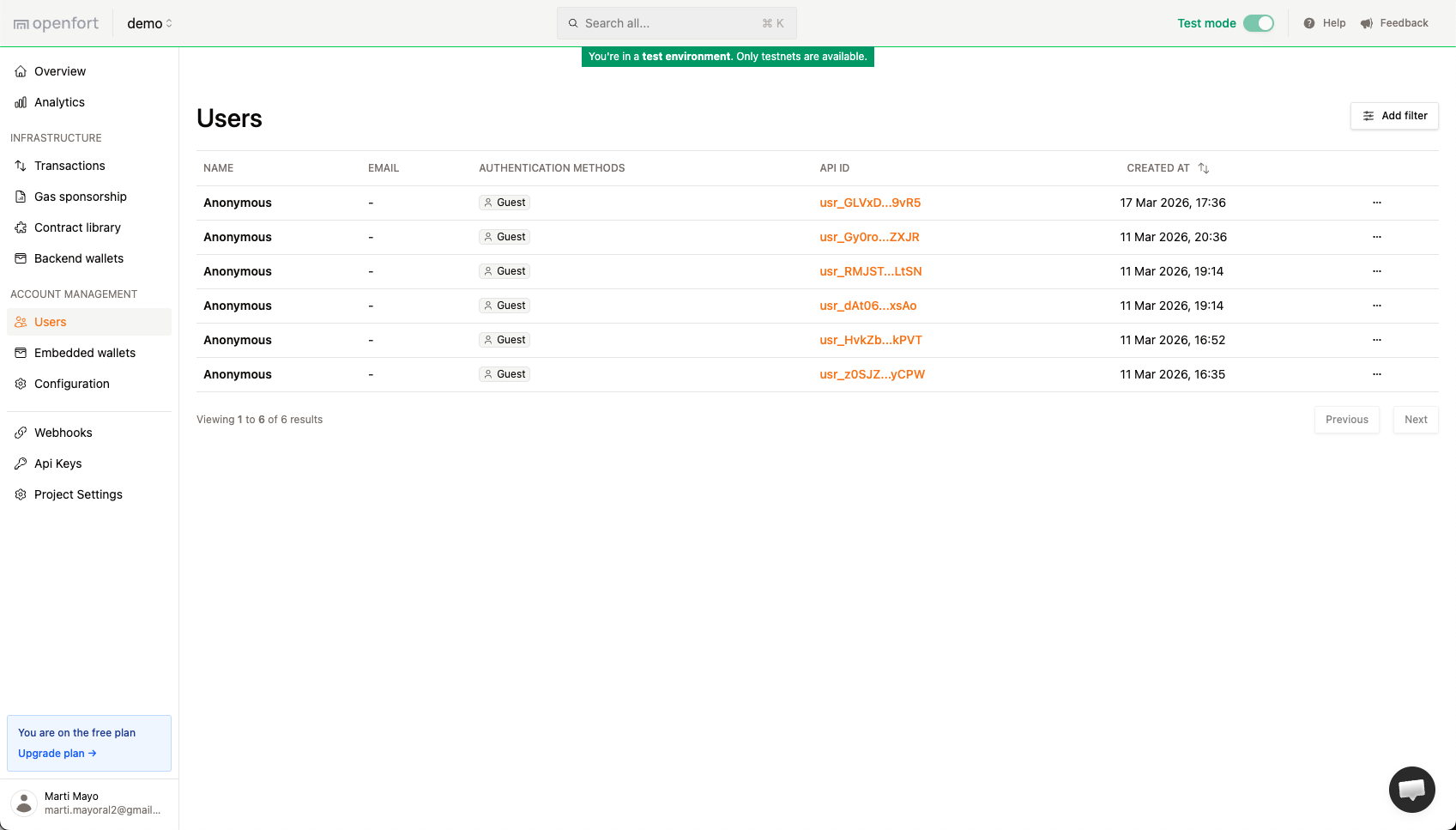Image resolution: width=1456 pixels, height=830 pixels.
Task: Click the Upgrade plan link
Action: coord(57,753)
